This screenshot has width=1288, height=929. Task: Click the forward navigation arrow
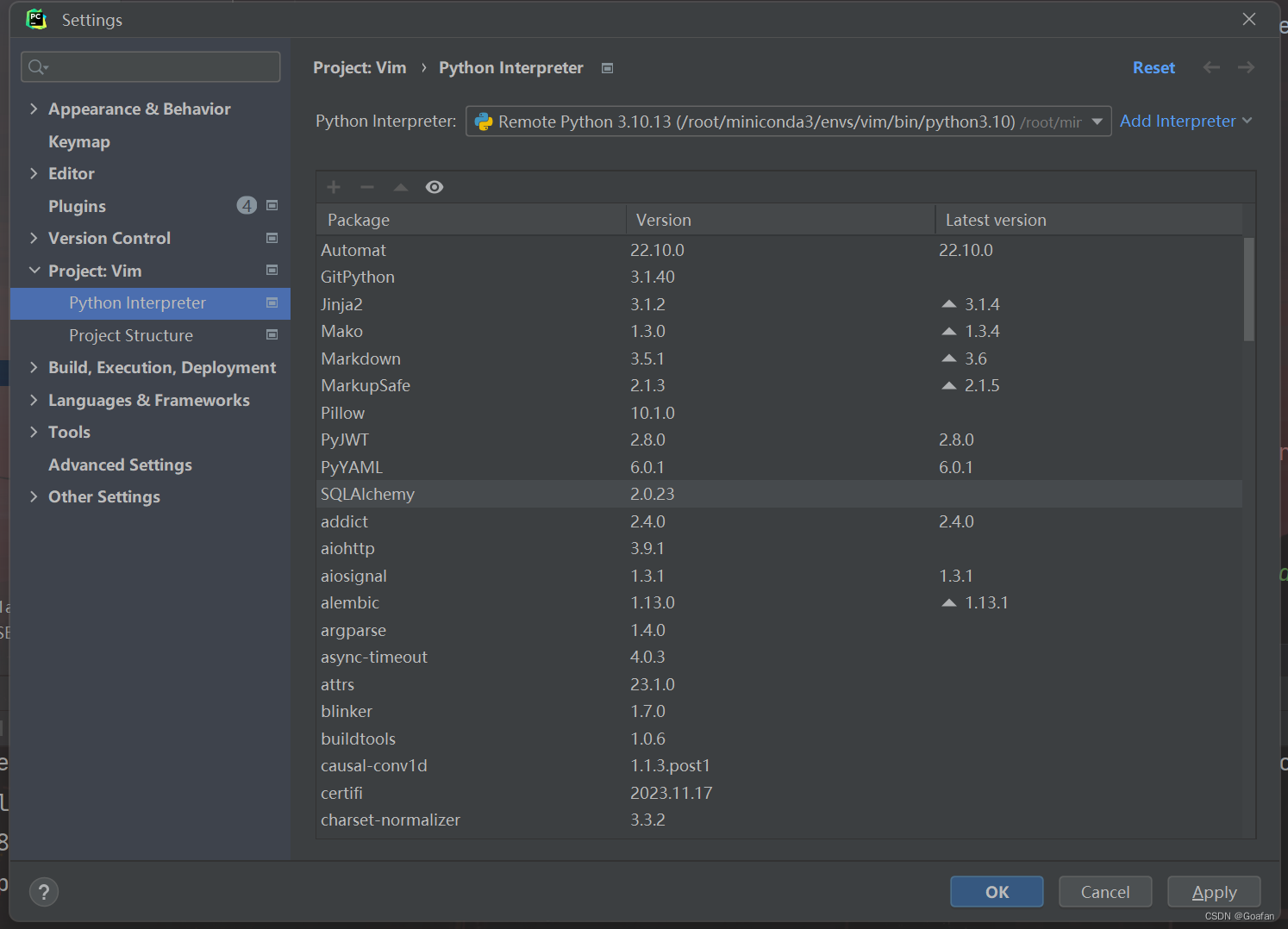1246,66
